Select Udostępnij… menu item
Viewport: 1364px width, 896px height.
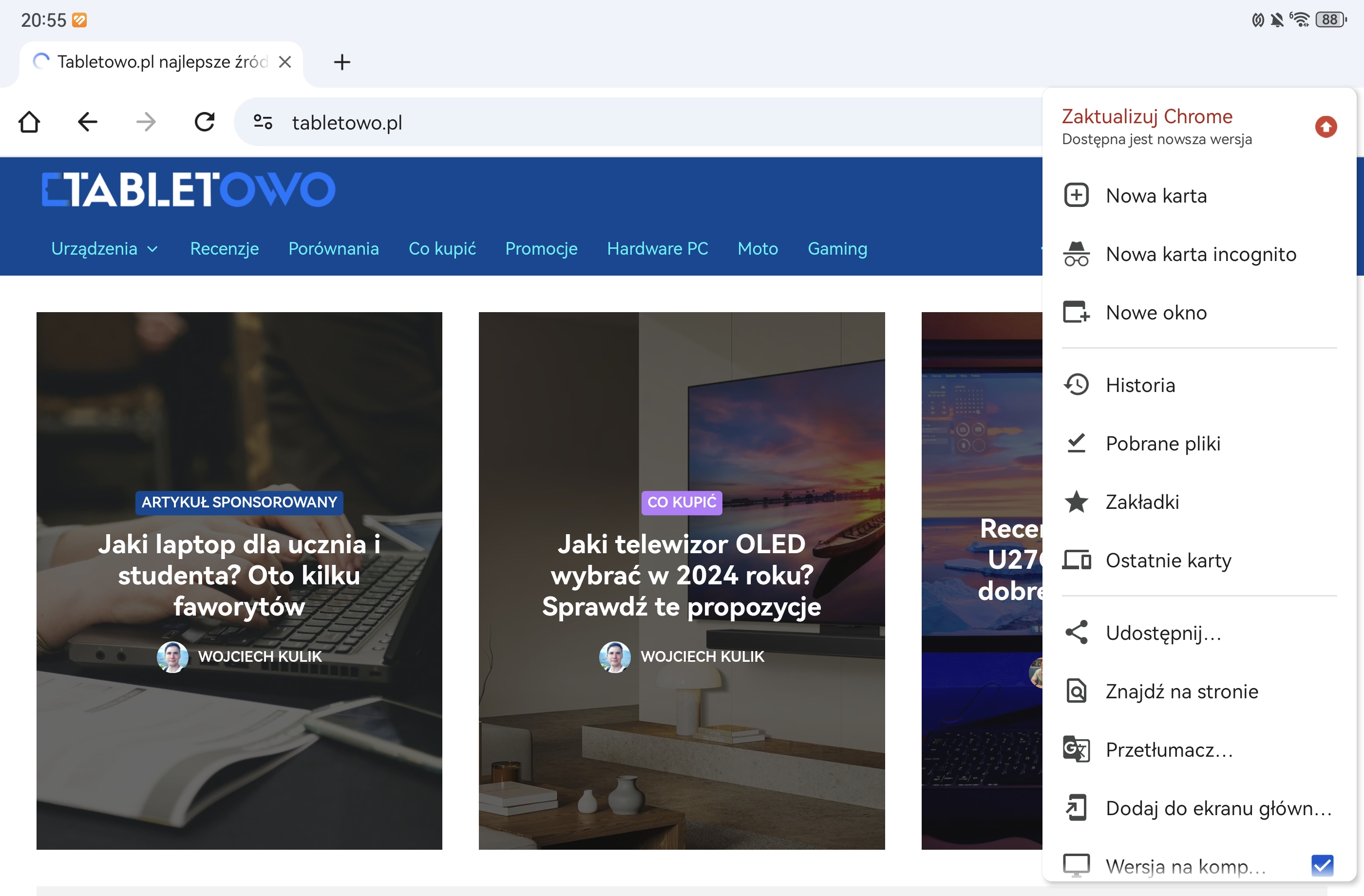1199,633
